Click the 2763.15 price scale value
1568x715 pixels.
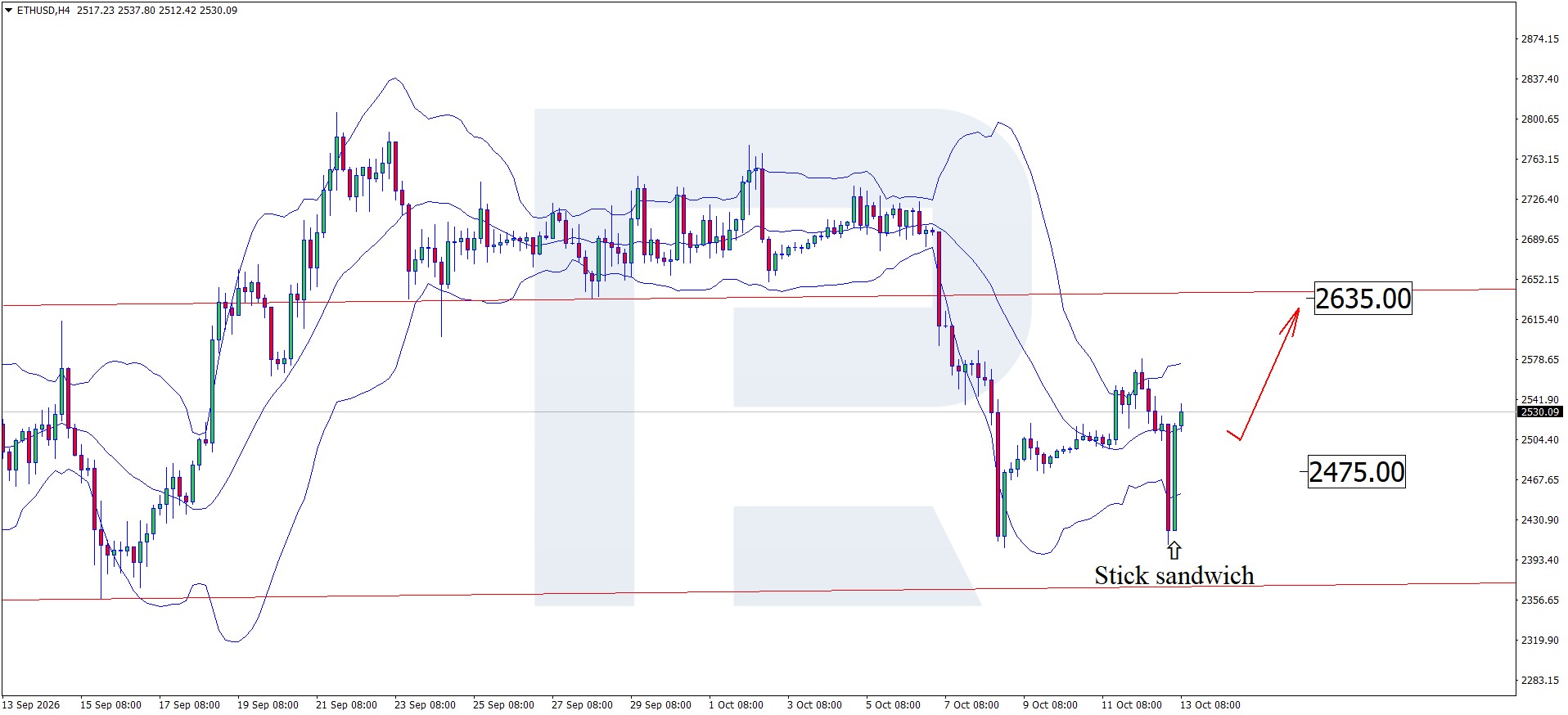tap(1539, 160)
